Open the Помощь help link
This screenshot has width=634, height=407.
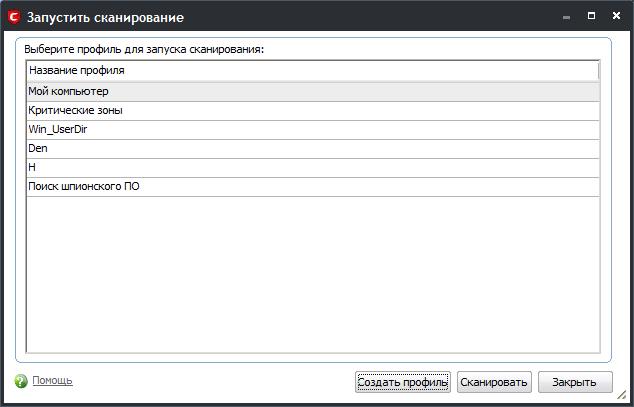point(52,381)
